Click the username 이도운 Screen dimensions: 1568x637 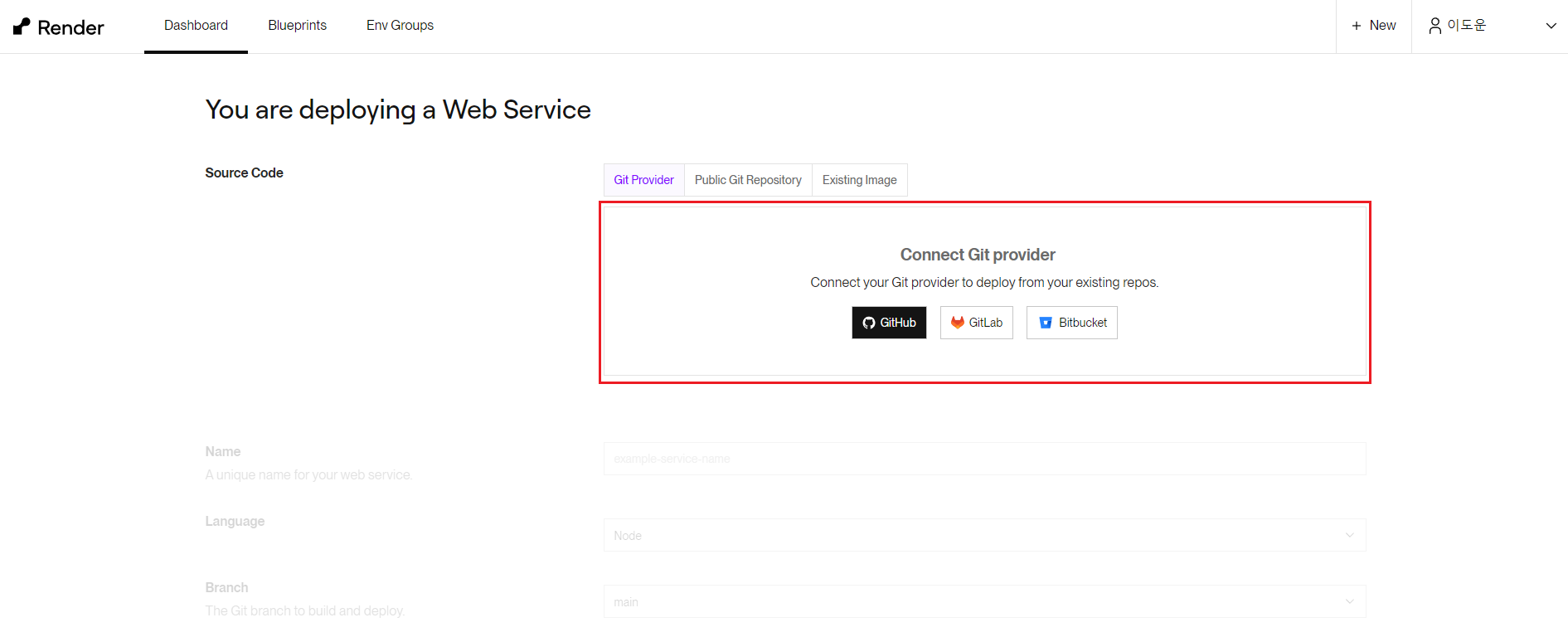(x=1466, y=26)
